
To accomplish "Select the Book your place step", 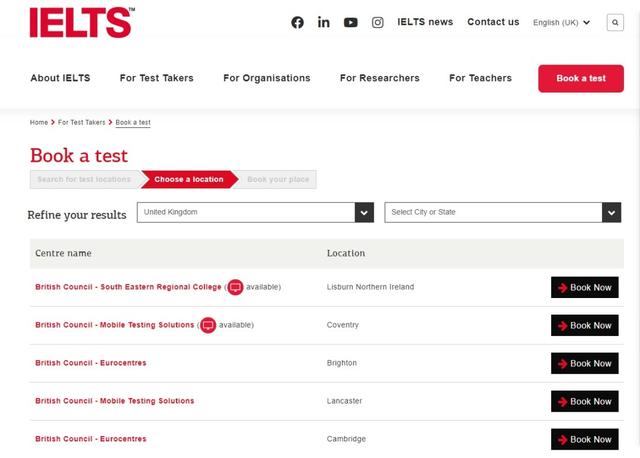I will tap(278, 180).
